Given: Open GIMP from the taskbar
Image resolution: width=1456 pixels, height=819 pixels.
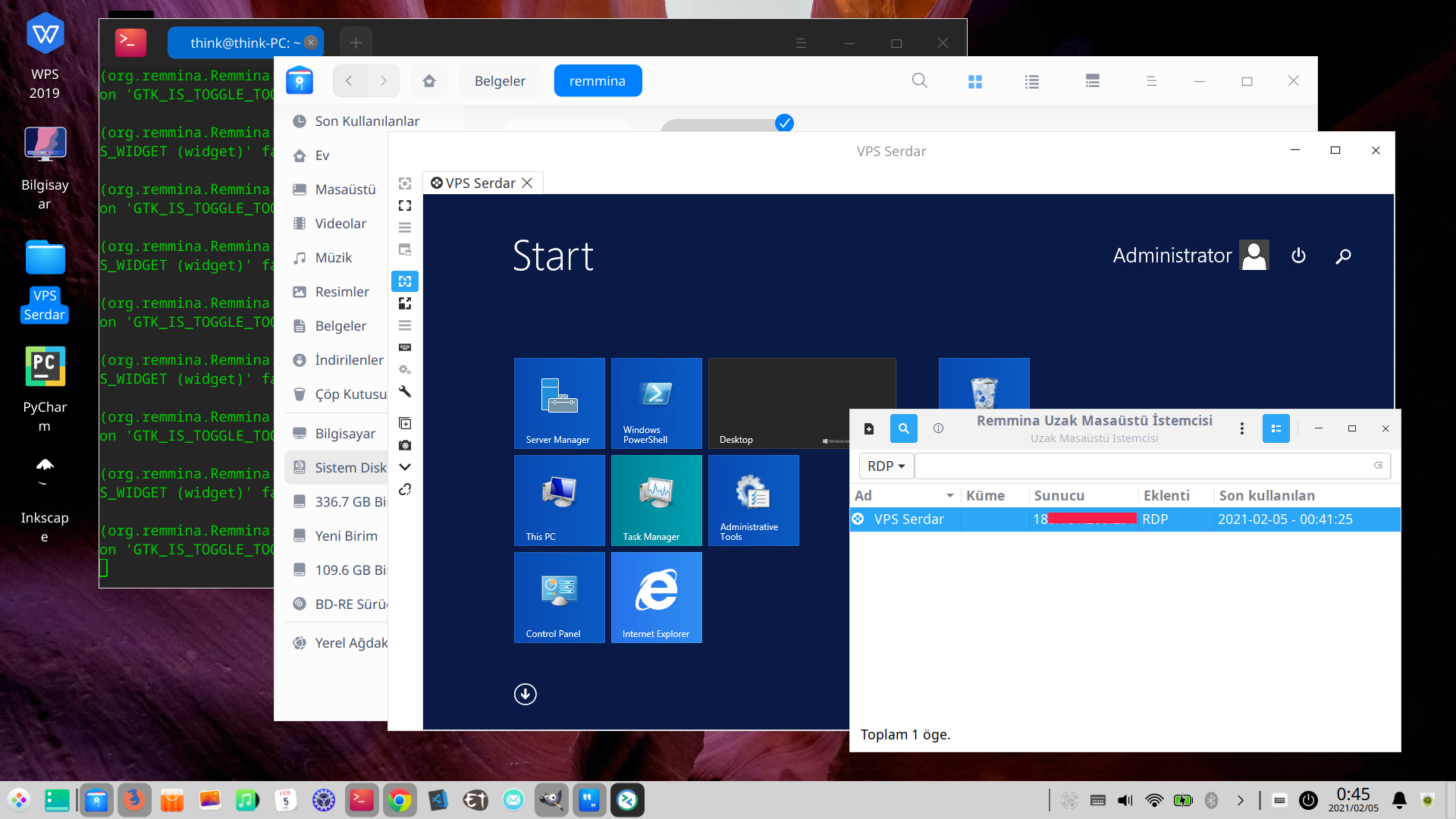Looking at the screenshot, I should point(551,800).
